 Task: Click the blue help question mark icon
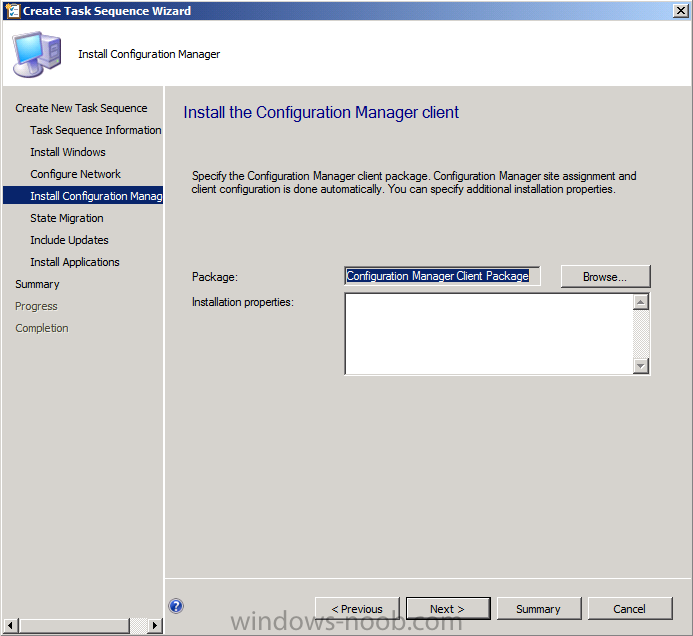[x=176, y=606]
